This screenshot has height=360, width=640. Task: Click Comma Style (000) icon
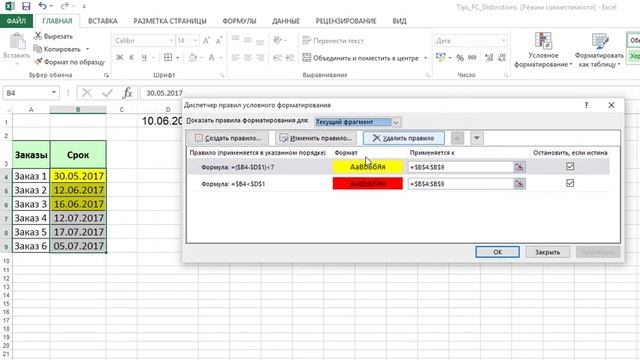pyautogui.click(x=472, y=58)
